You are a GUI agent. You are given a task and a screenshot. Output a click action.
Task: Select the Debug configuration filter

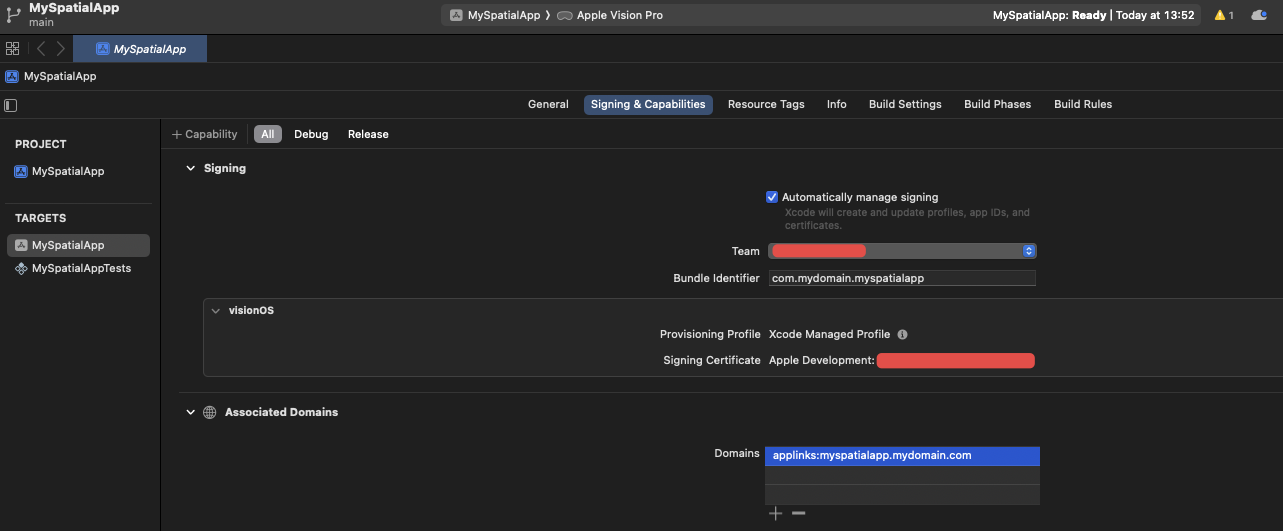(x=311, y=134)
